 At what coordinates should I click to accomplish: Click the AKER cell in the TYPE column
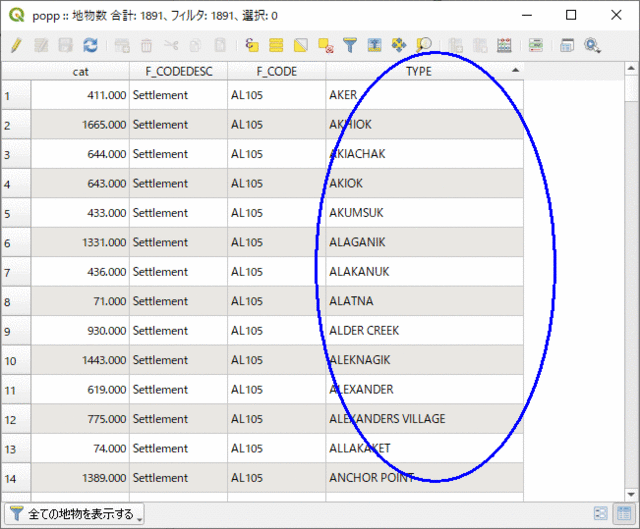tap(424, 95)
